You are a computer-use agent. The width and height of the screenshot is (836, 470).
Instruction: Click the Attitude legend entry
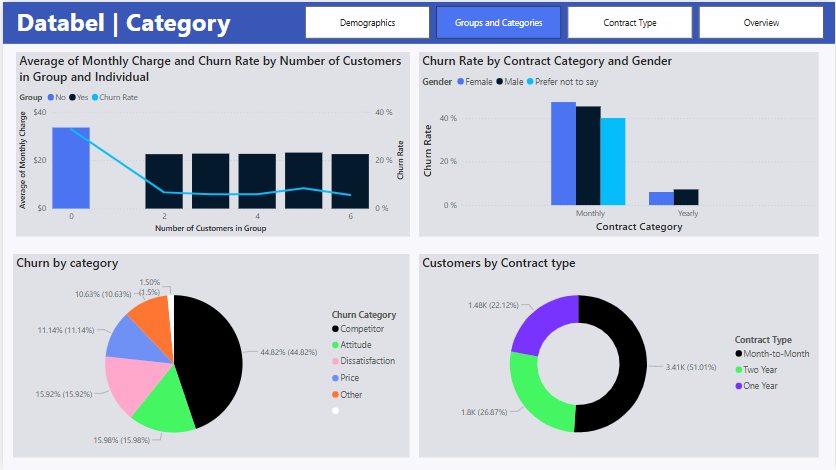tap(351, 345)
